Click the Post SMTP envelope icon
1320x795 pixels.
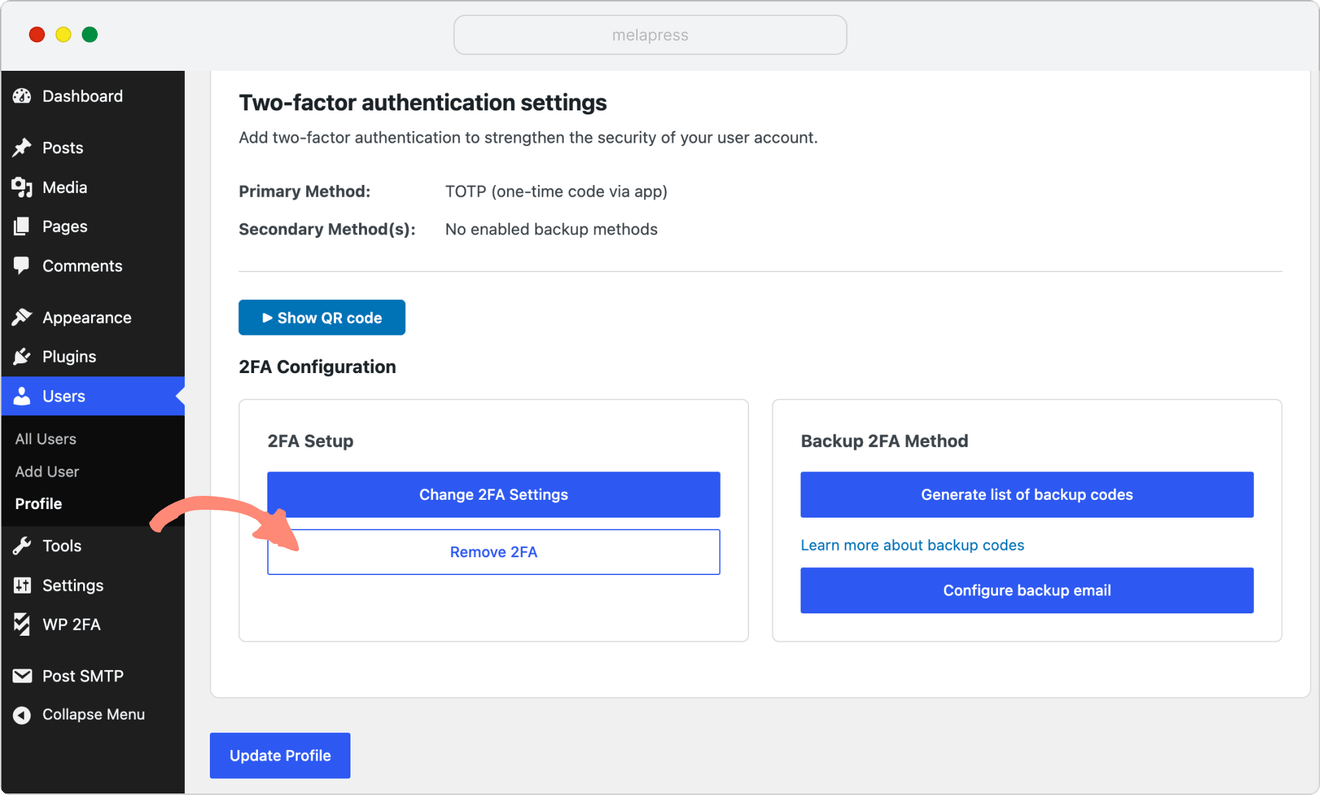[21, 676]
